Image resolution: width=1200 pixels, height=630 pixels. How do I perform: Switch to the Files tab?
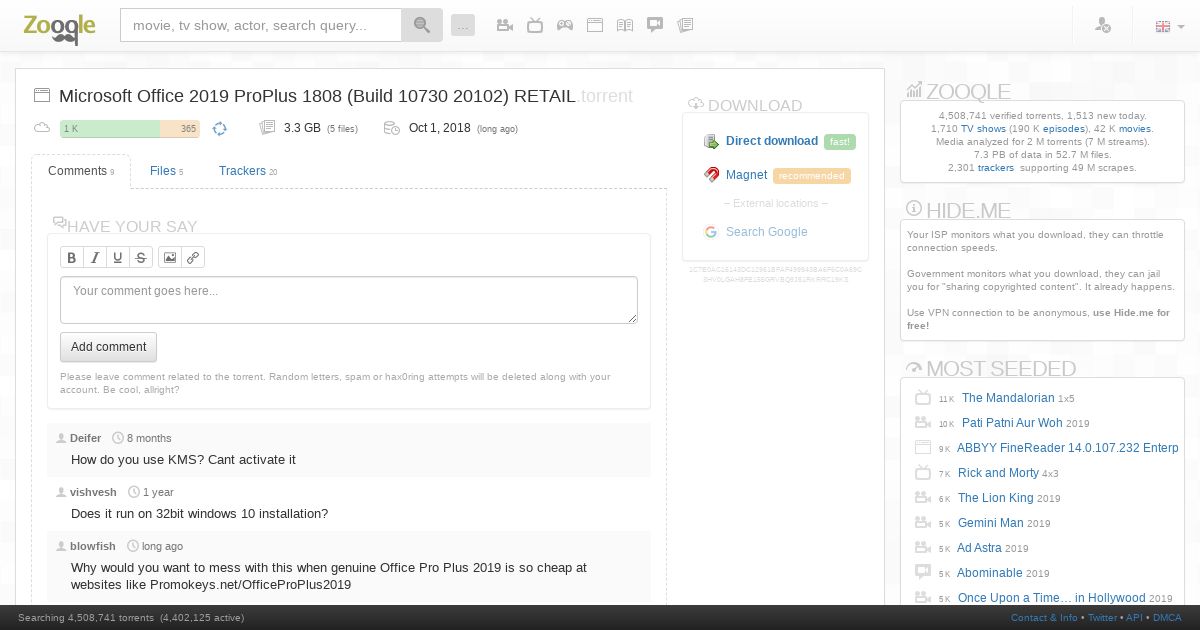click(166, 171)
